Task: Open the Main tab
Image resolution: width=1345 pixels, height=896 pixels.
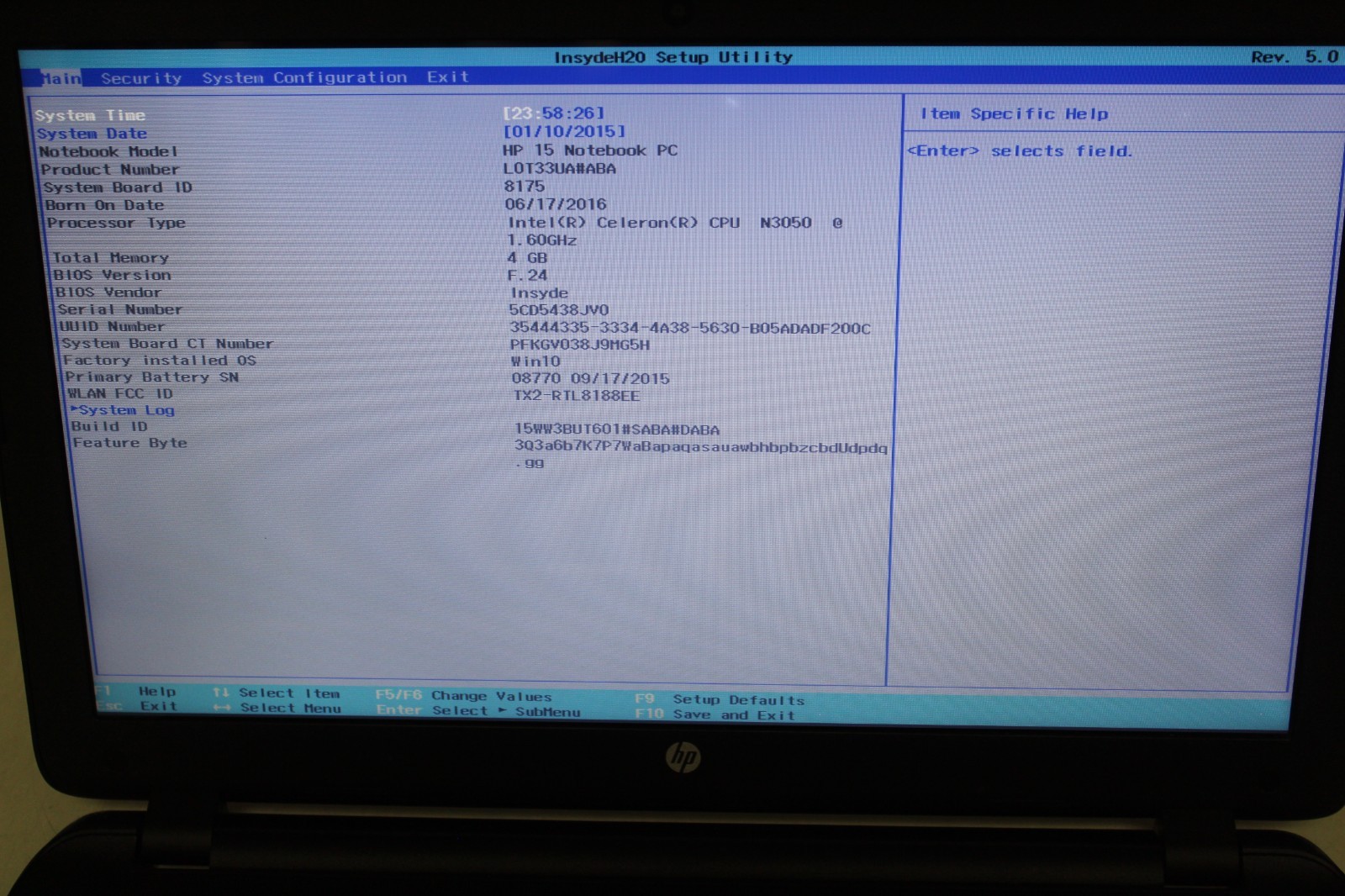Action: 61,78
